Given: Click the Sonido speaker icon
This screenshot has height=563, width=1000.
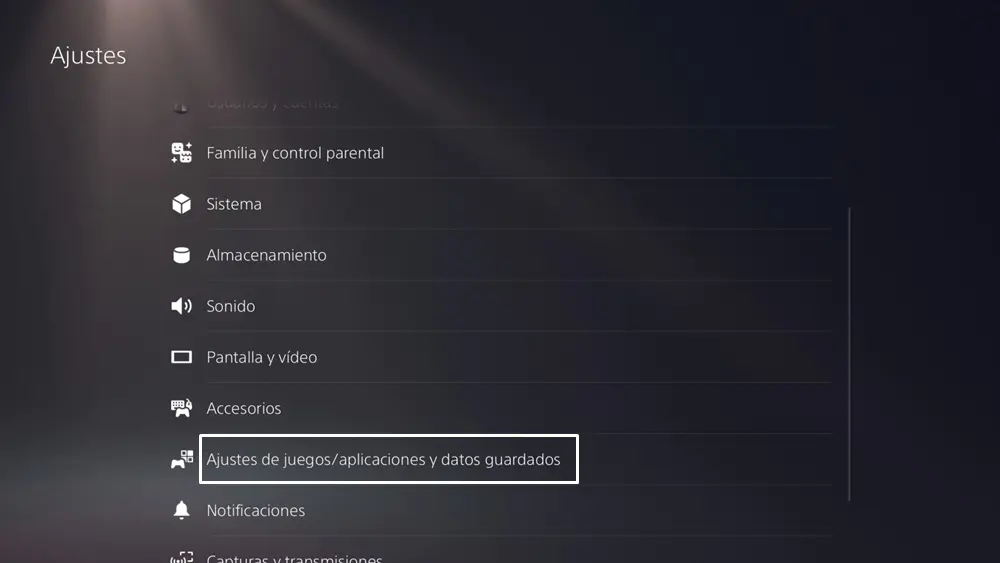Looking at the screenshot, I should [182, 306].
